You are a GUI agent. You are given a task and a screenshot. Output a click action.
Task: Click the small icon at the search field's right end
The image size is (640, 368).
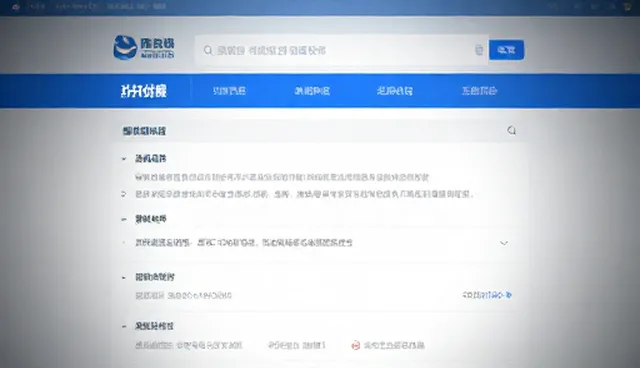[479, 50]
